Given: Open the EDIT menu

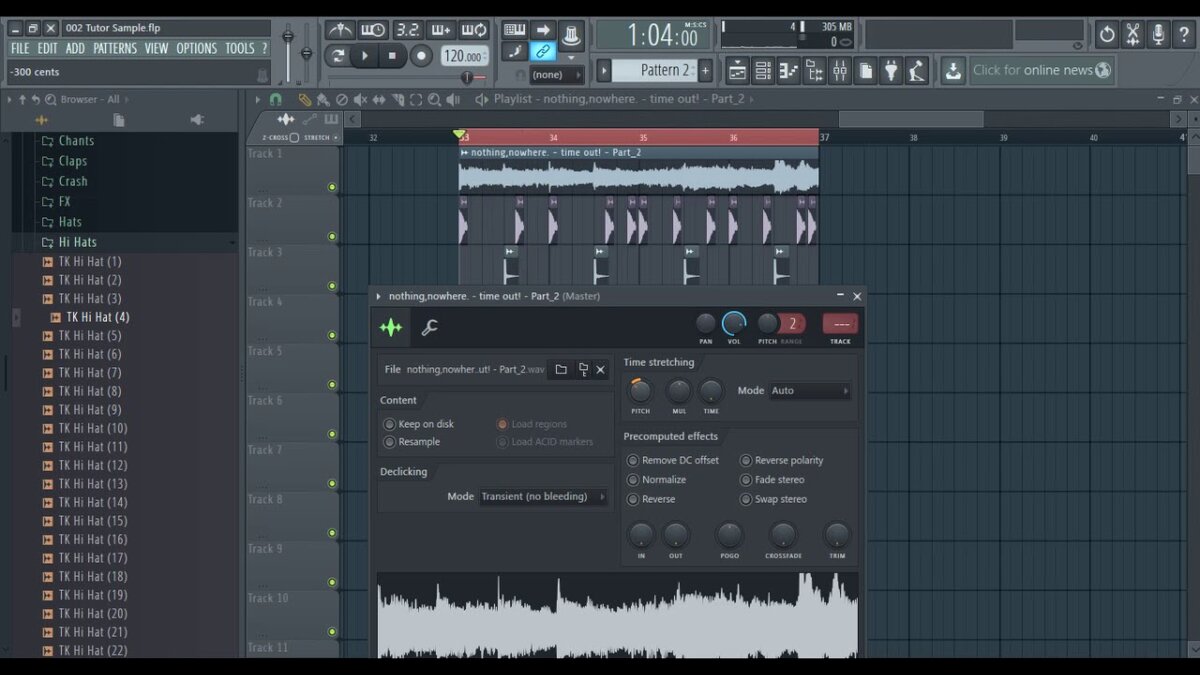Looking at the screenshot, I should tap(47, 48).
